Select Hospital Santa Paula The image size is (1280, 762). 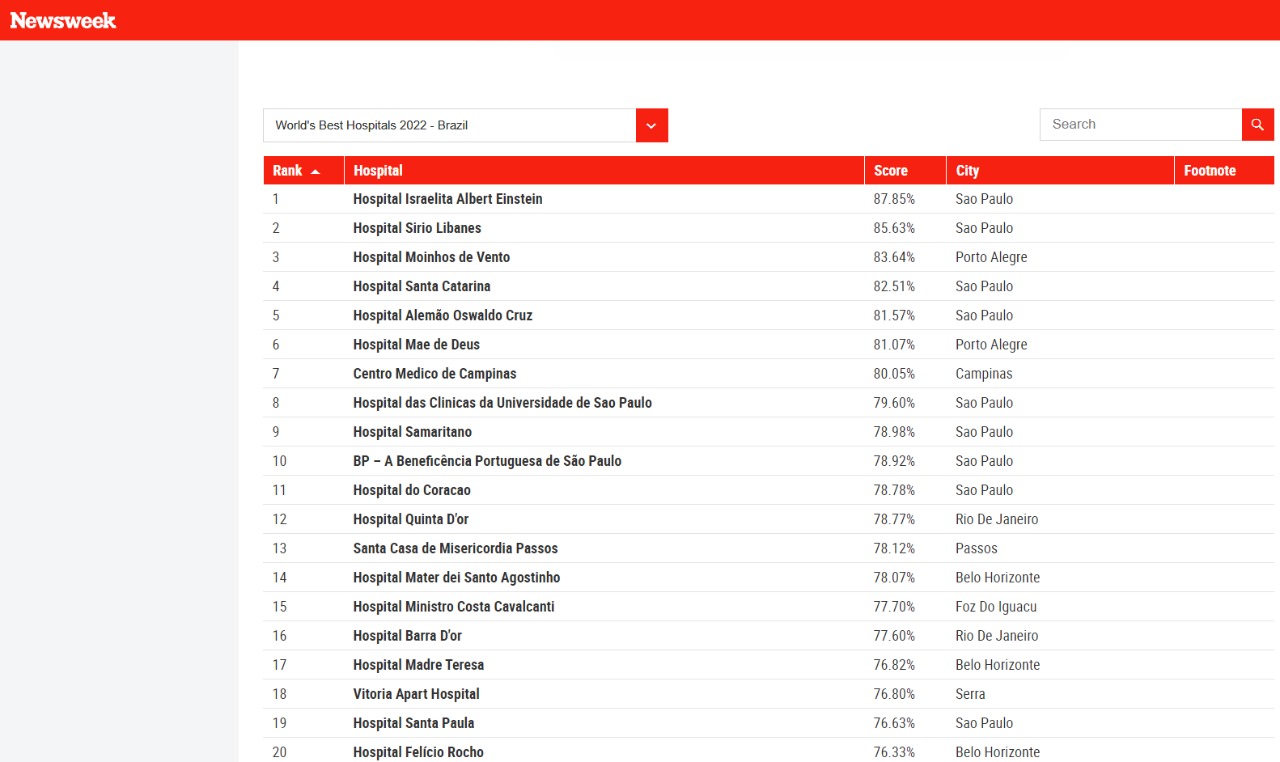pyautogui.click(x=414, y=722)
